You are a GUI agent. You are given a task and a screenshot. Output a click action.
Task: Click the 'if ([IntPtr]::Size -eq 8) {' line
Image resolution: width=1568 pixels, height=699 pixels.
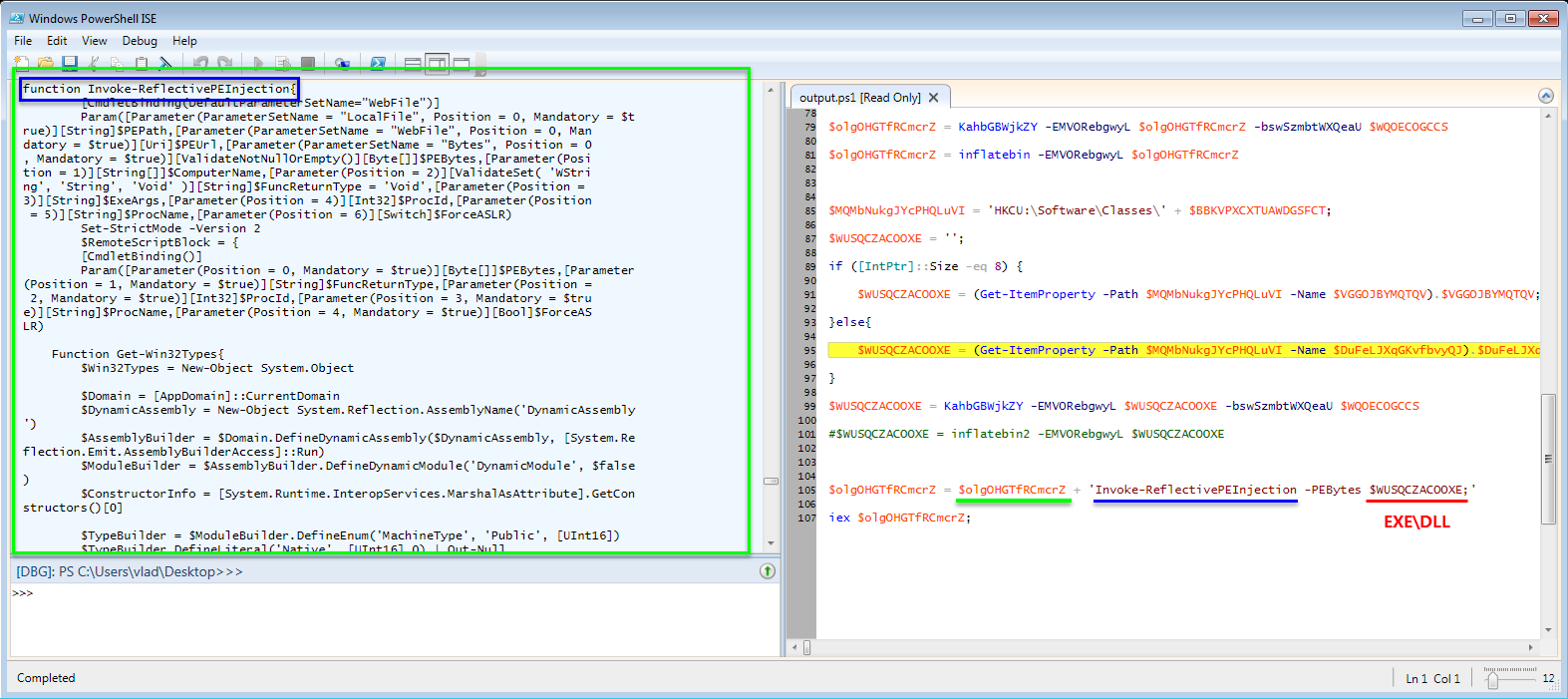click(x=925, y=266)
